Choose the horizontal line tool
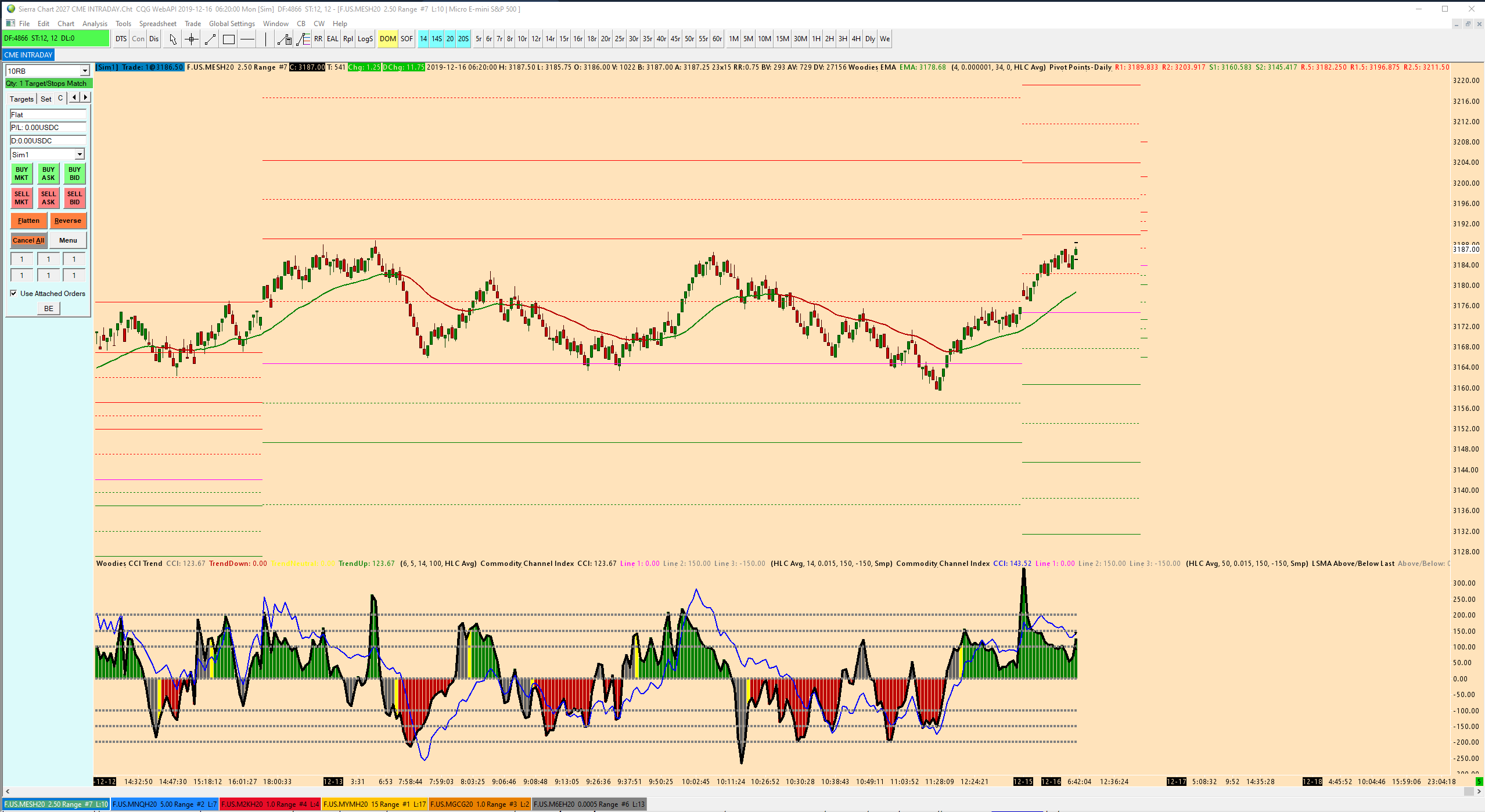The width and height of the screenshot is (1485, 812). (x=247, y=39)
